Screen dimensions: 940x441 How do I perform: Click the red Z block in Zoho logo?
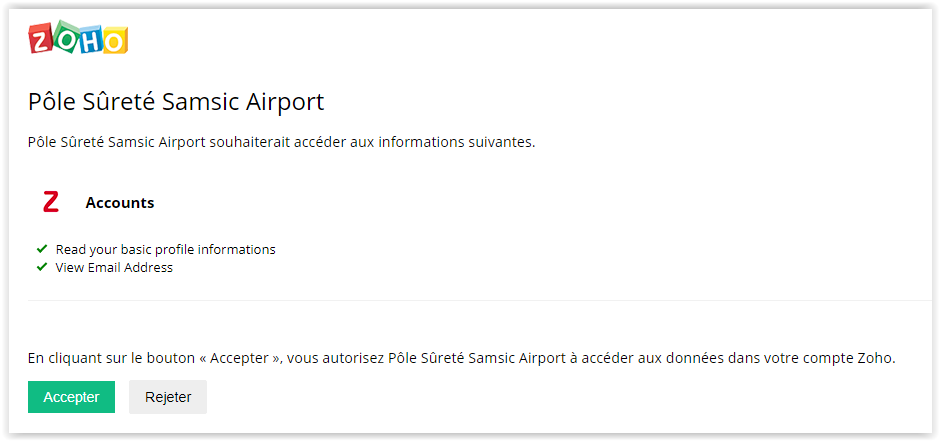click(41, 39)
